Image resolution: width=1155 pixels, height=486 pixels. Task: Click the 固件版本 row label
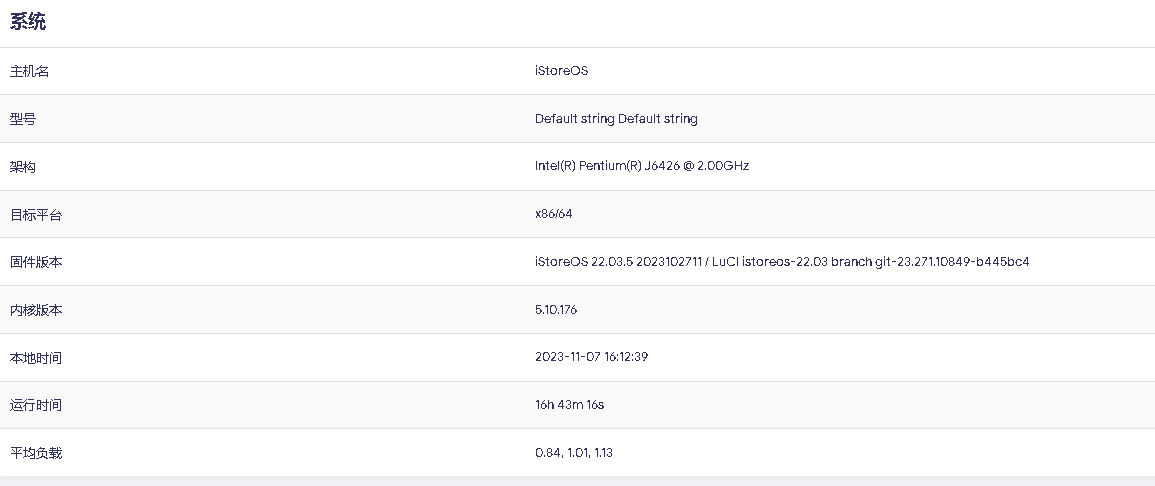(36, 262)
